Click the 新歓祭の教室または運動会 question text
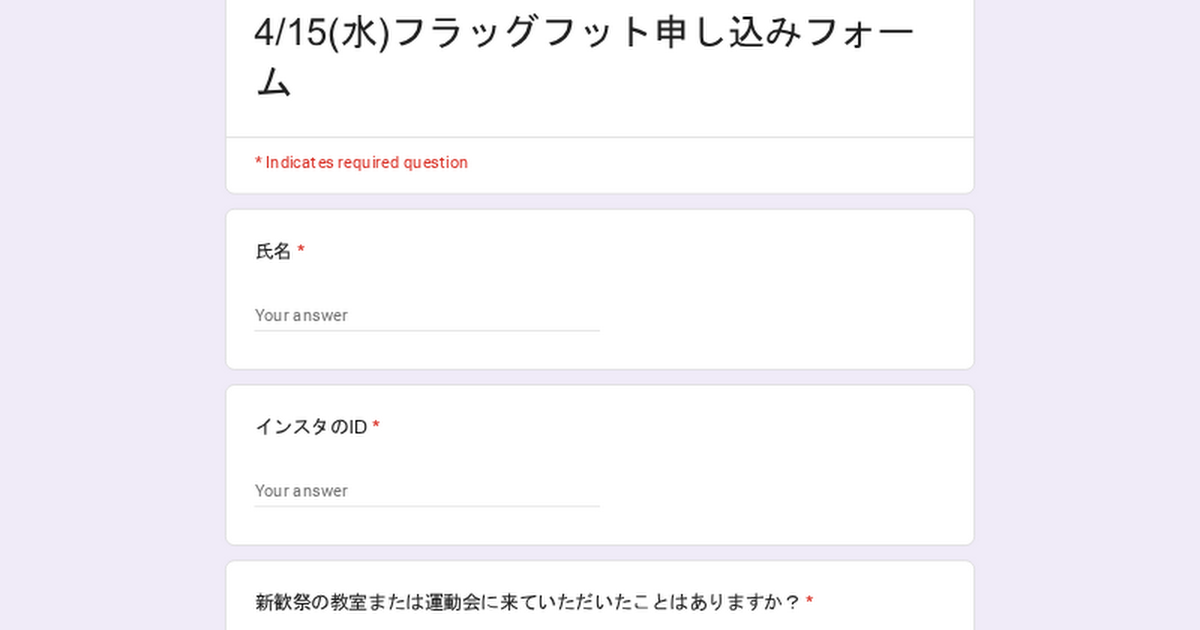This screenshot has width=1200, height=630. click(528, 602)
